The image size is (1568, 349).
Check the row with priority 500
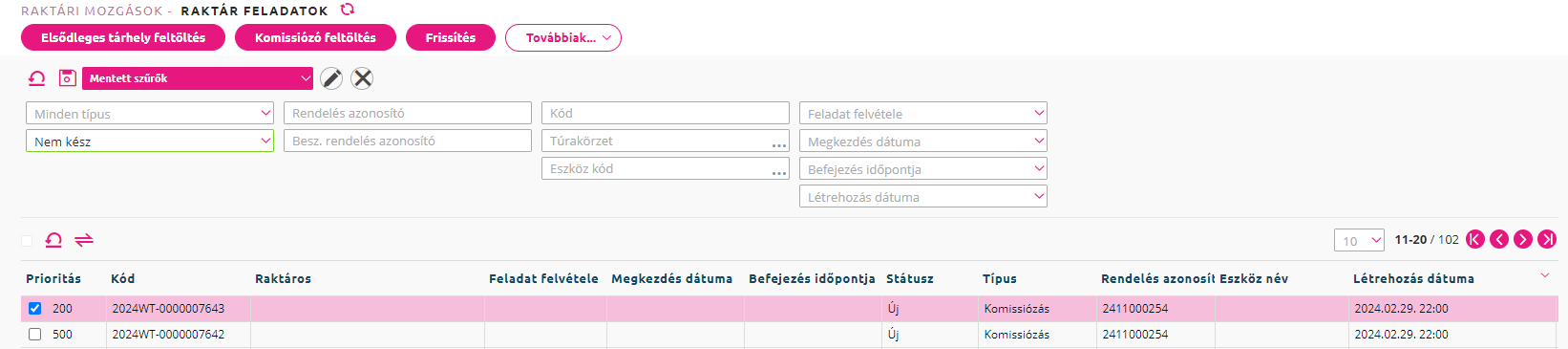coord(35,334)
